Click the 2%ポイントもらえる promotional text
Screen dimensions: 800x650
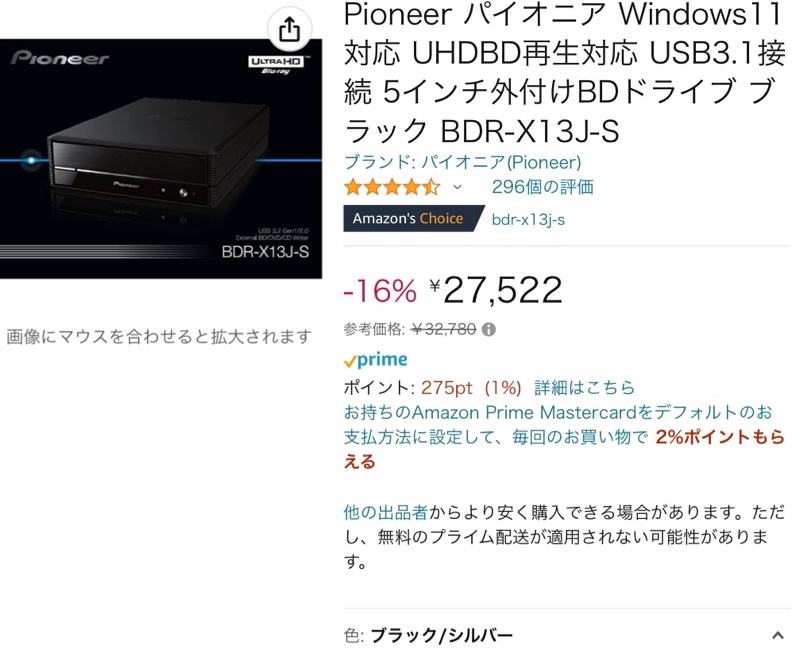point(564,449)
